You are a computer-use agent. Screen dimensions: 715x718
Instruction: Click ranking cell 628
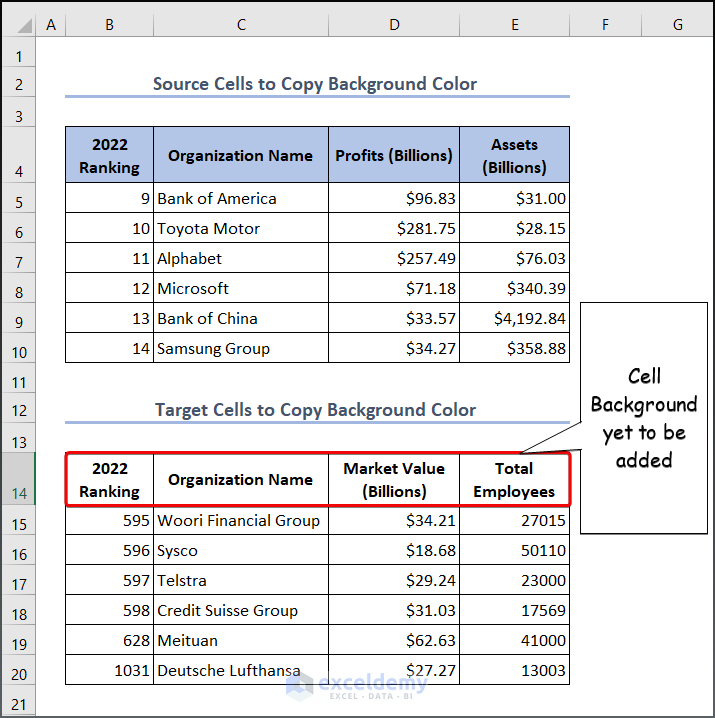point(109,640)
